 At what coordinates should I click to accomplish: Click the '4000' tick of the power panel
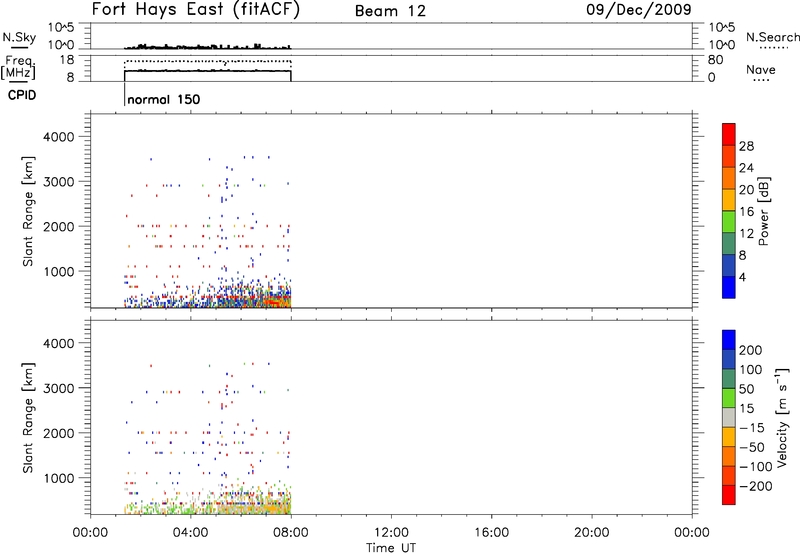click(x=59, y=137)
